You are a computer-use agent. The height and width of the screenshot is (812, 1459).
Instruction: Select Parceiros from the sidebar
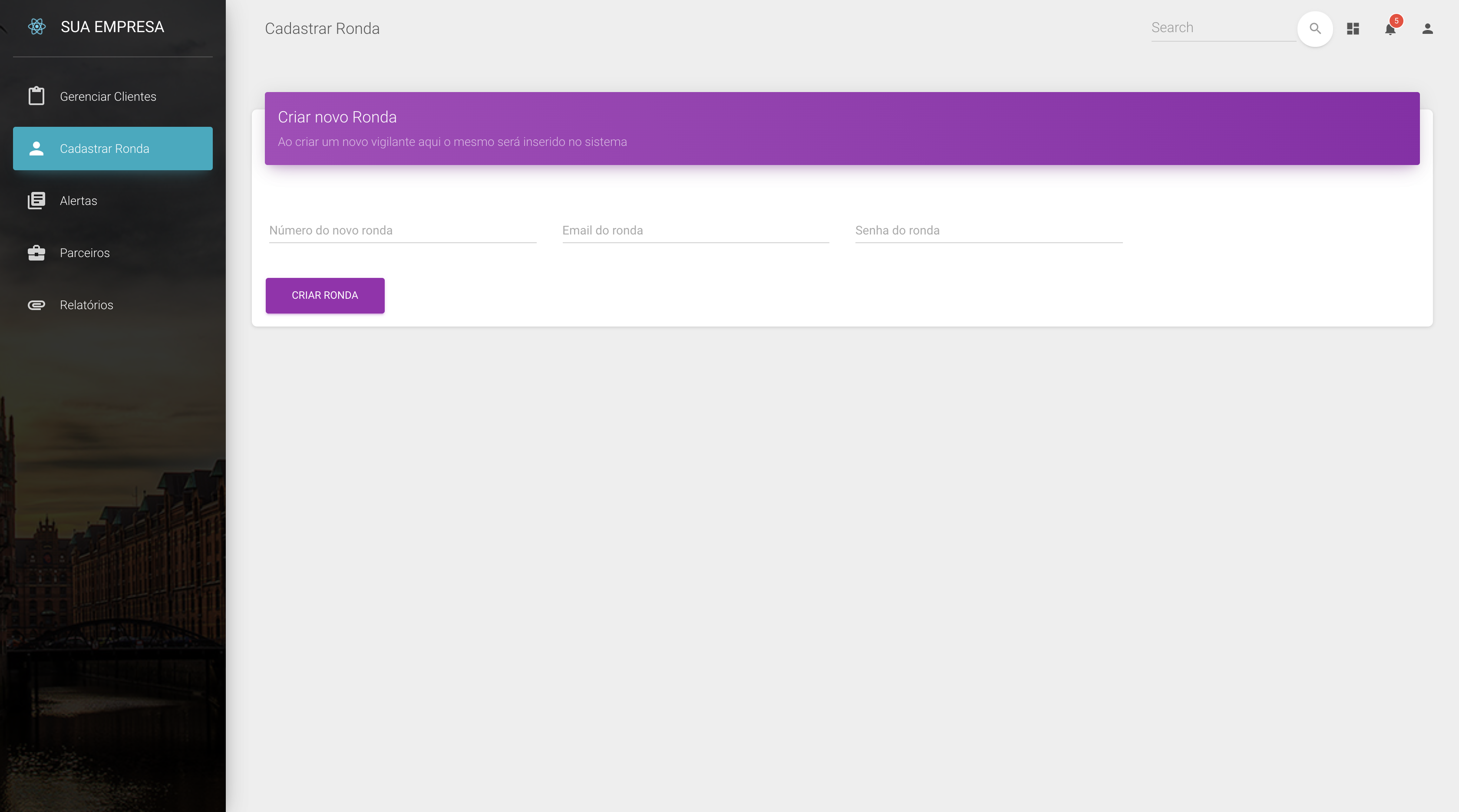coord(85,253)
